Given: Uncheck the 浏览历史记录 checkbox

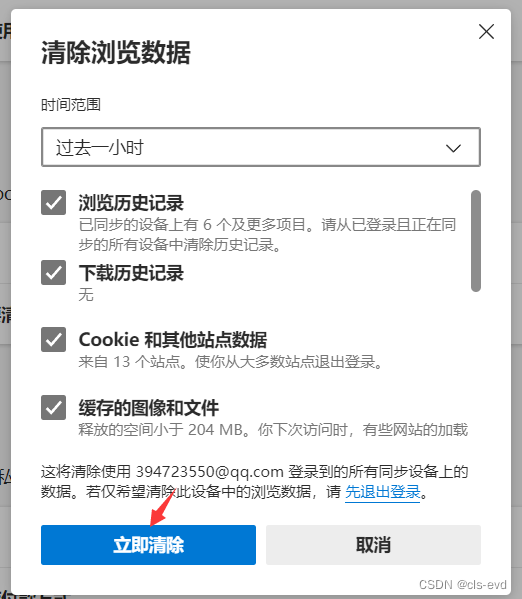Looking at the screenshot, I should 53,202.
